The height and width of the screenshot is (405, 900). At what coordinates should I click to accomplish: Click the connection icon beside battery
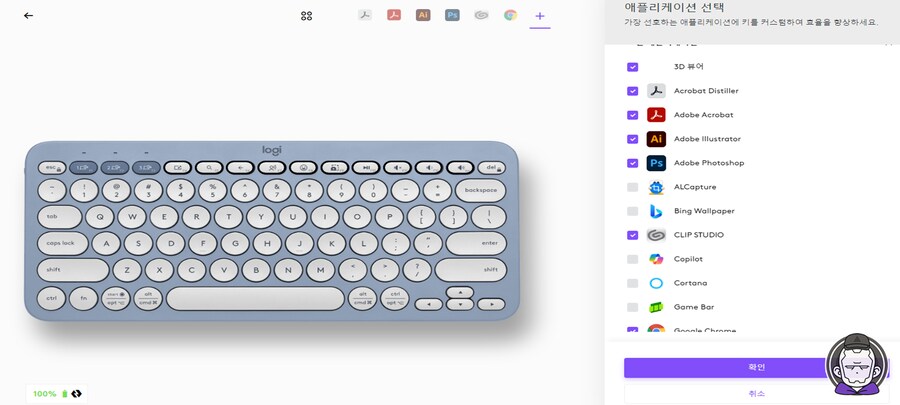click(77, 394)
